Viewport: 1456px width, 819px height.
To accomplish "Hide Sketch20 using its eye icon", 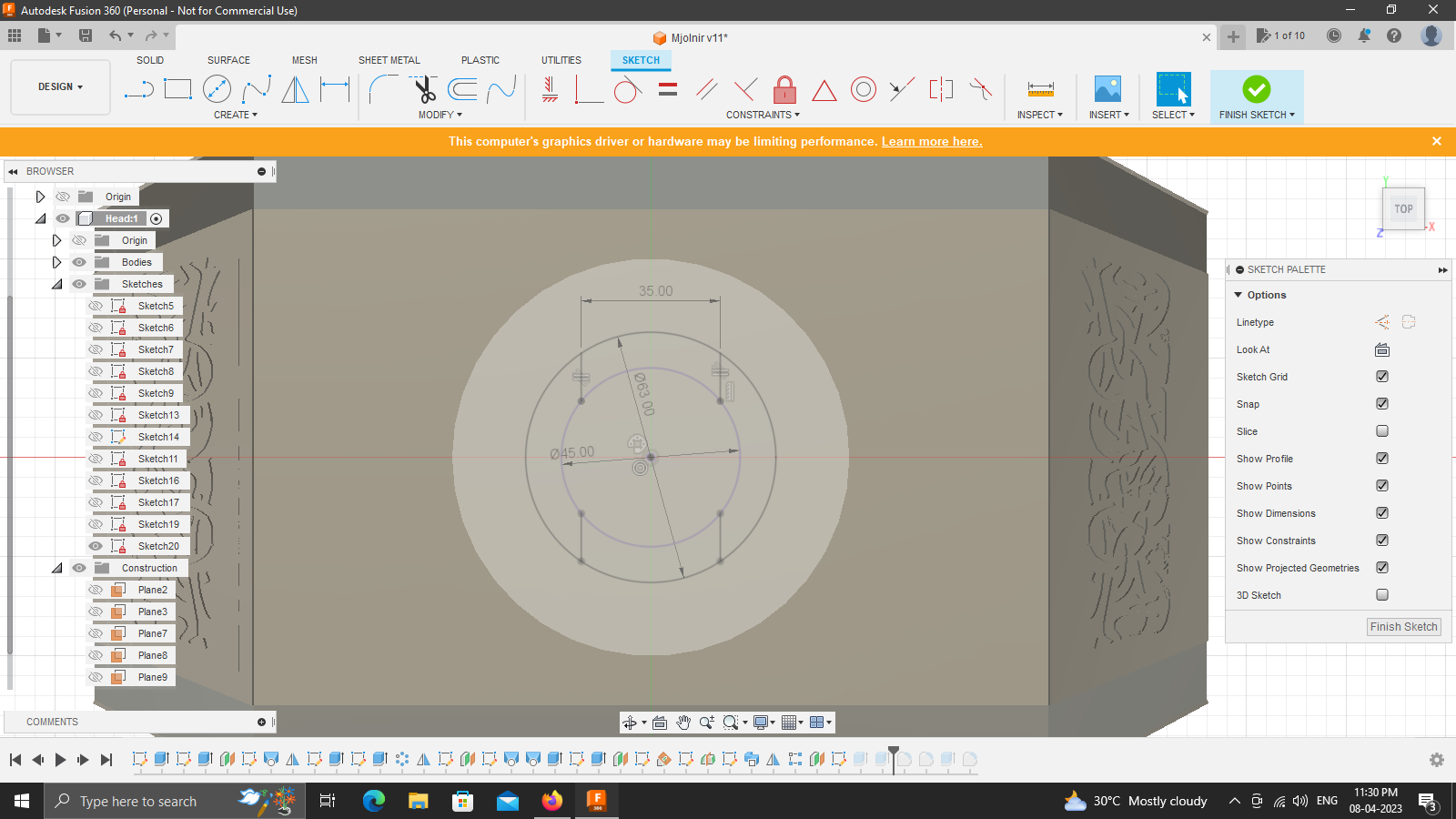I will 95,545.
